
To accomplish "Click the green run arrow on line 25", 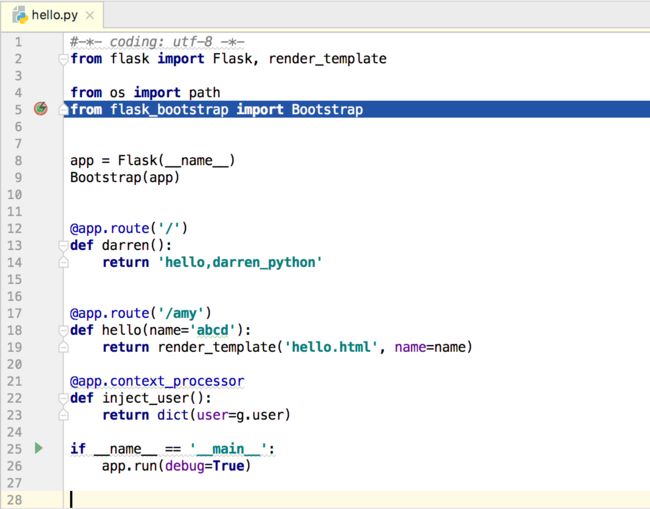I will (39, 448).
